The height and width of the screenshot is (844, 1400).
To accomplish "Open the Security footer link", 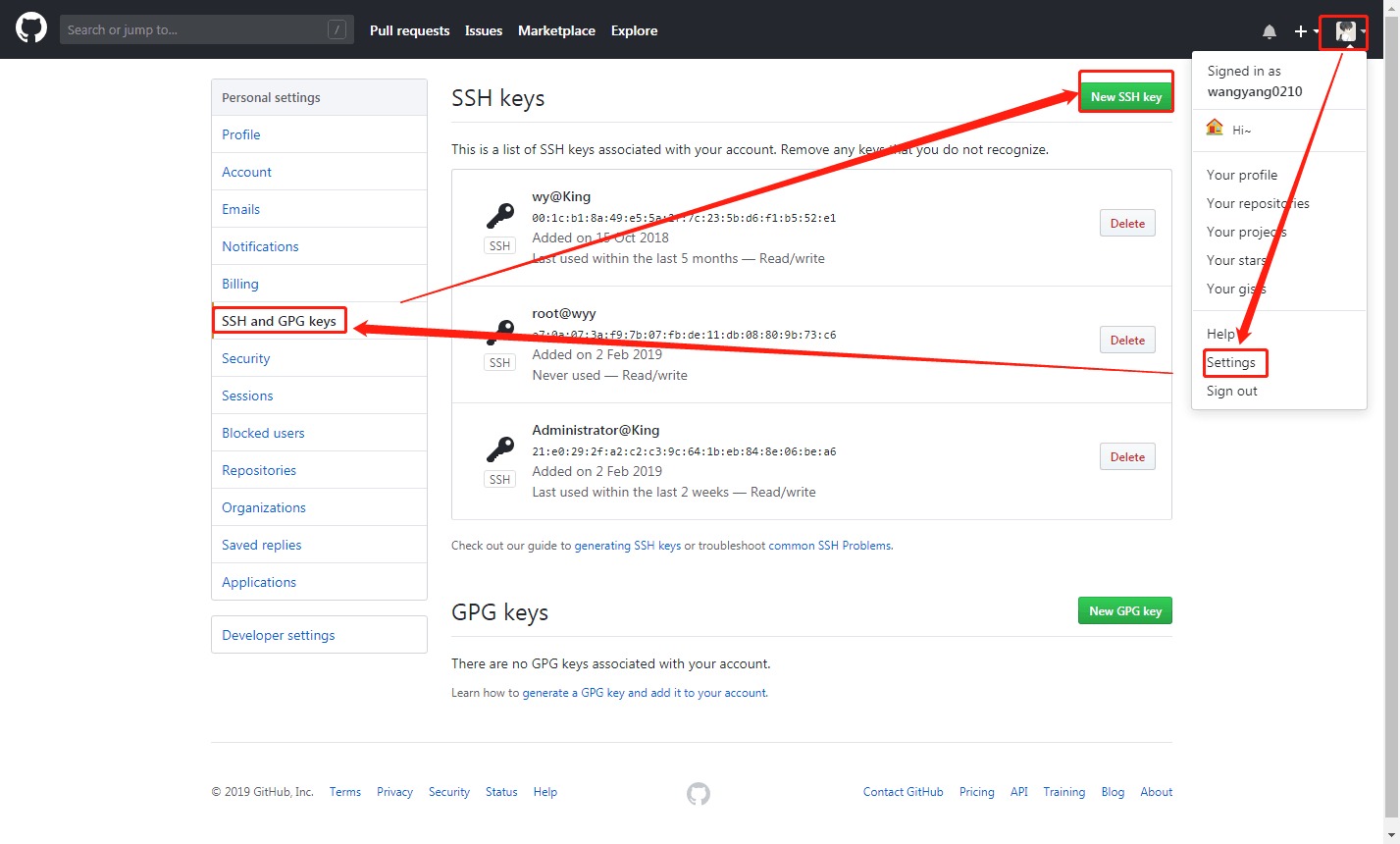I will coord(449,792).
